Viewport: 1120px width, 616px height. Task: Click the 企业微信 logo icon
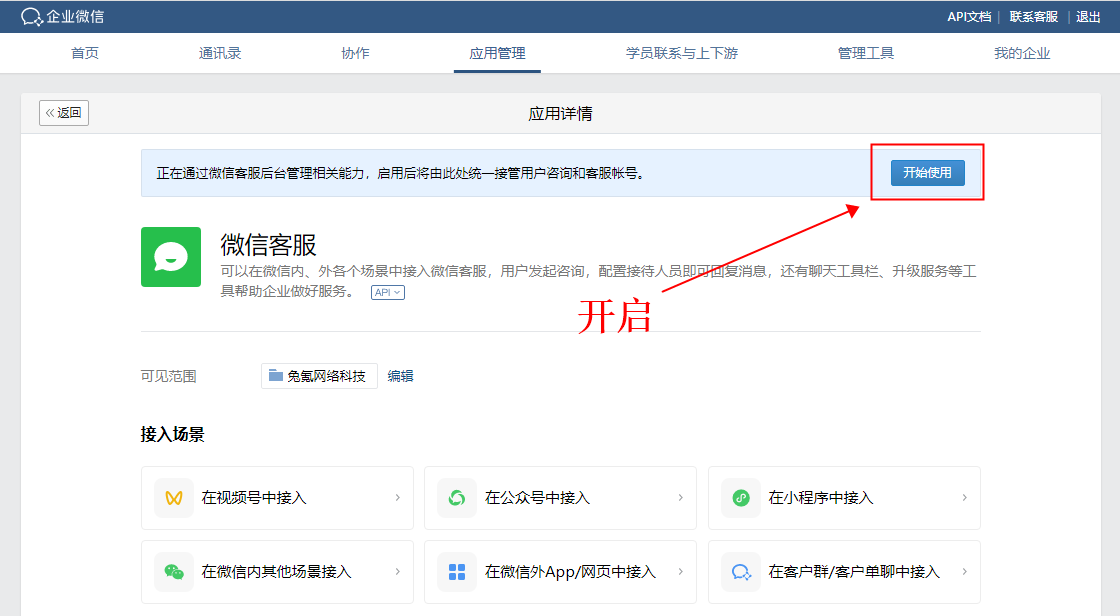(31, 16)
